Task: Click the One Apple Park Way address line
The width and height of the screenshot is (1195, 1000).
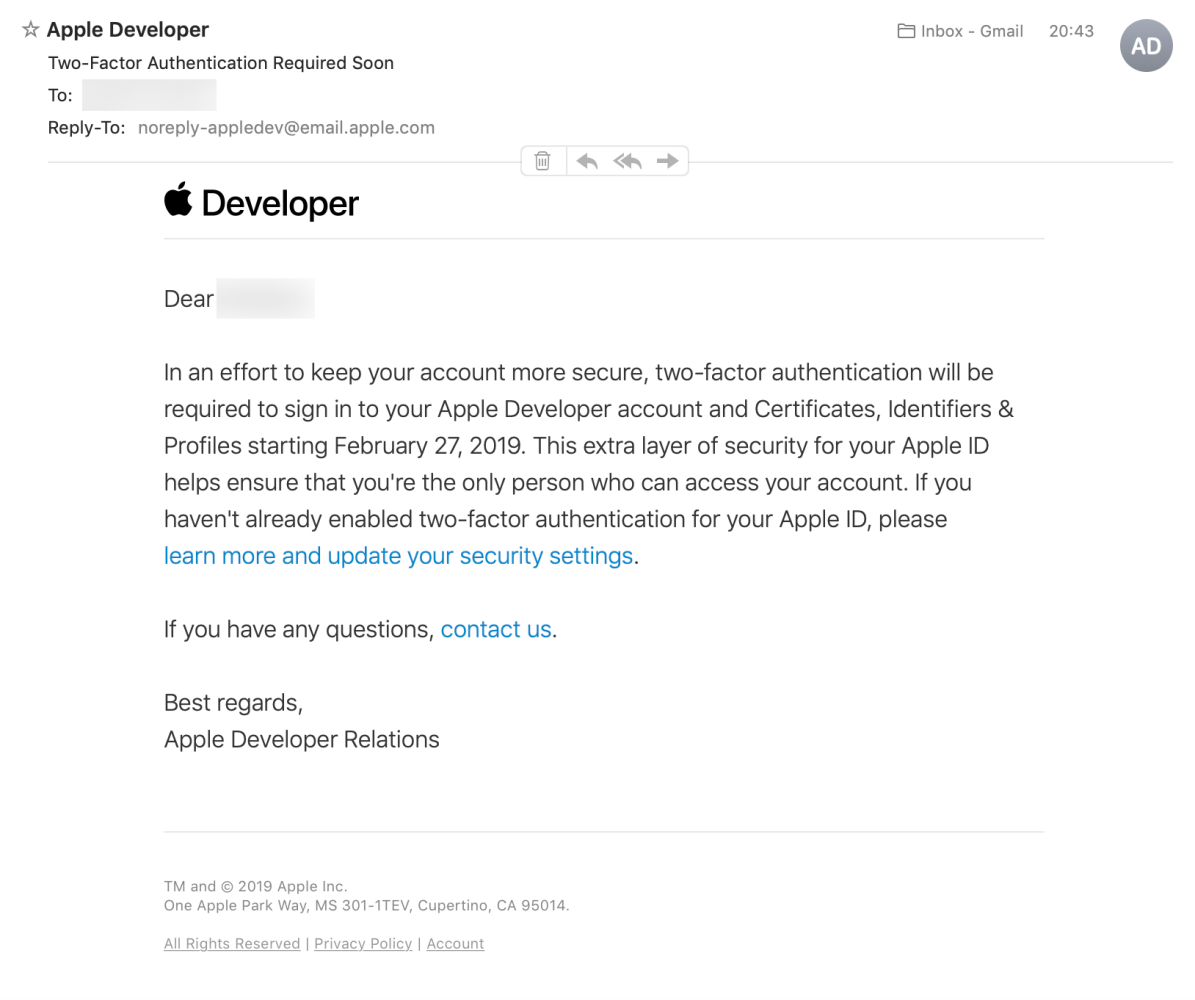Action: tap(366, 906)
